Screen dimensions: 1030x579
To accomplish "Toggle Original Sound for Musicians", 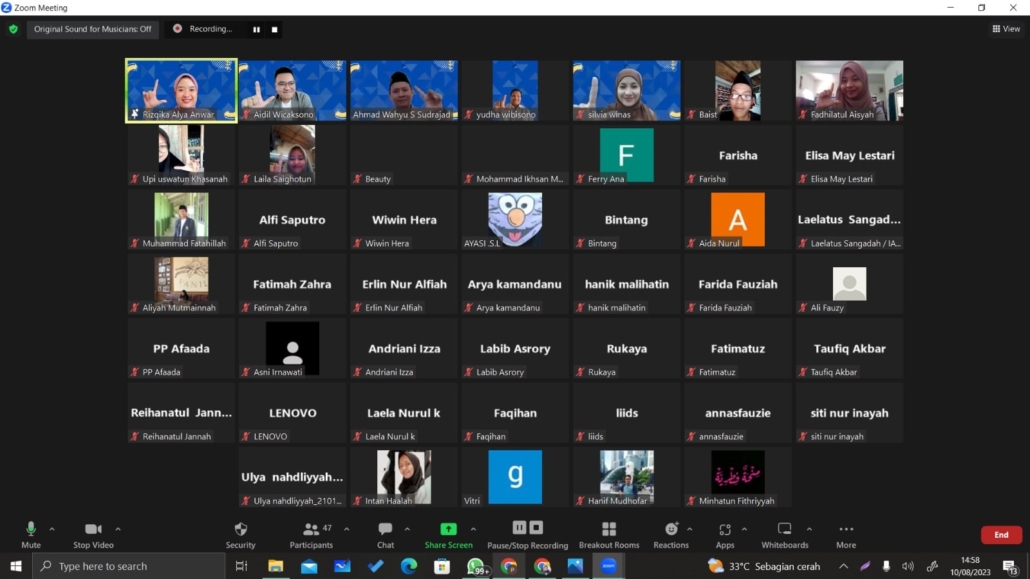I will (93, 29).
